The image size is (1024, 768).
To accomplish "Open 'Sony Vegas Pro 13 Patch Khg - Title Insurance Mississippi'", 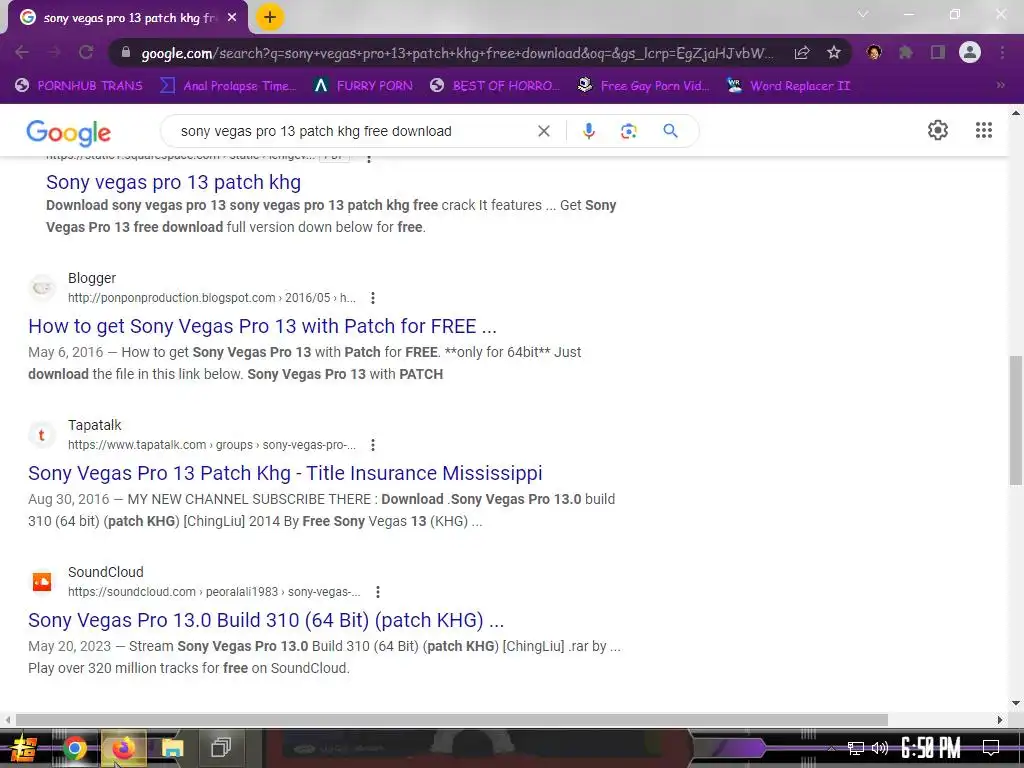I will click(x=285, y=473).
